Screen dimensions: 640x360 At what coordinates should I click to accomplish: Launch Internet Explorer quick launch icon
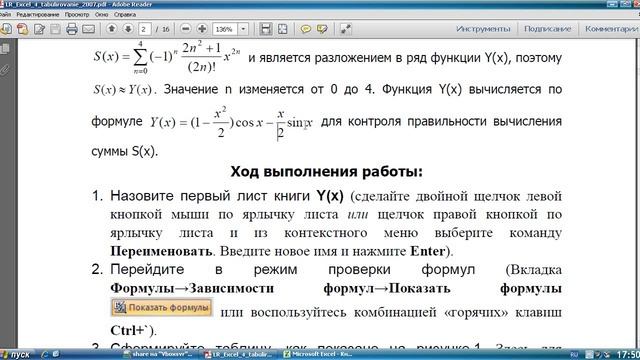[44, 354]
